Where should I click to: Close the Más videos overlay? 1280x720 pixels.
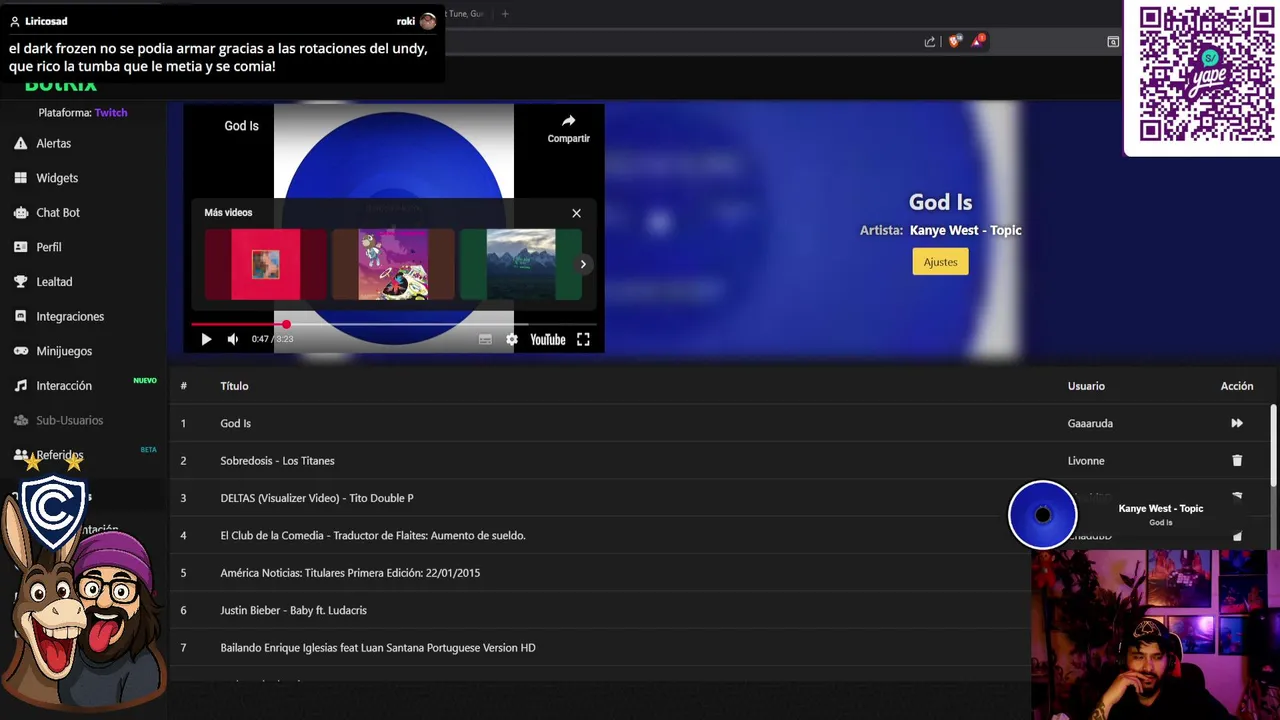[x=576, y=213]
